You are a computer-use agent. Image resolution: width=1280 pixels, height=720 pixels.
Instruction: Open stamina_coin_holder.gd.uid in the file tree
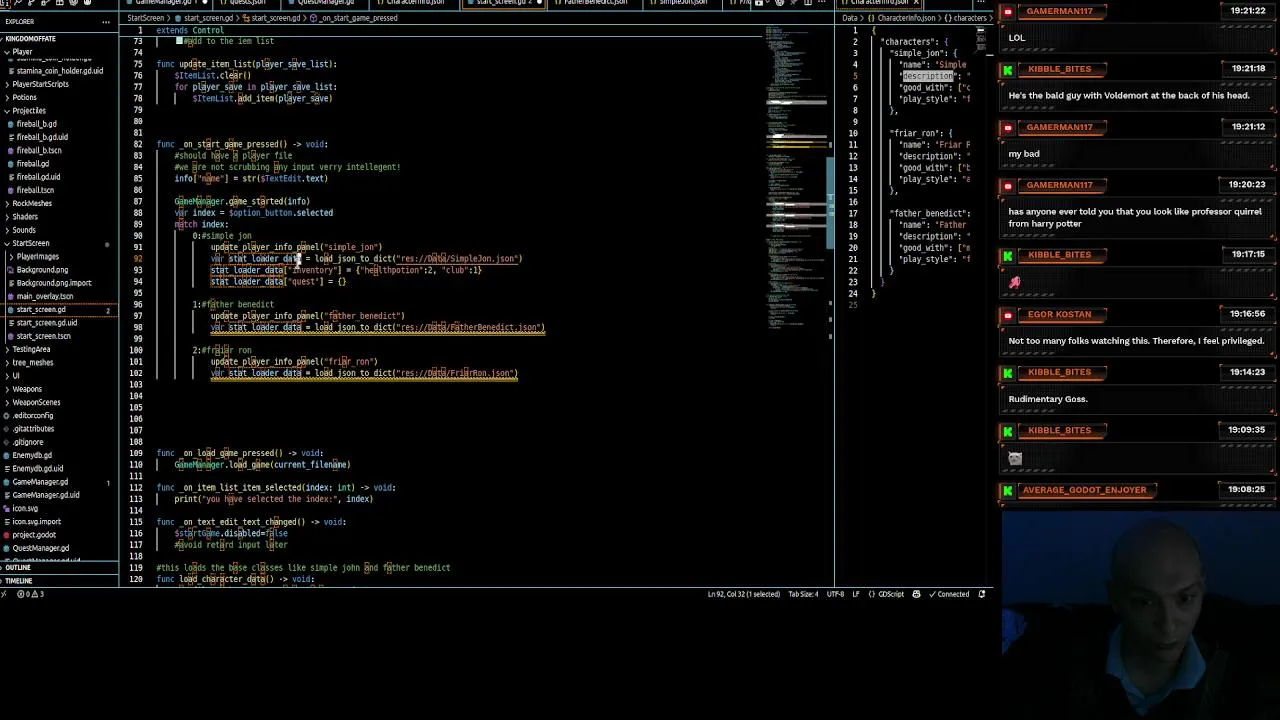[59, 71]
